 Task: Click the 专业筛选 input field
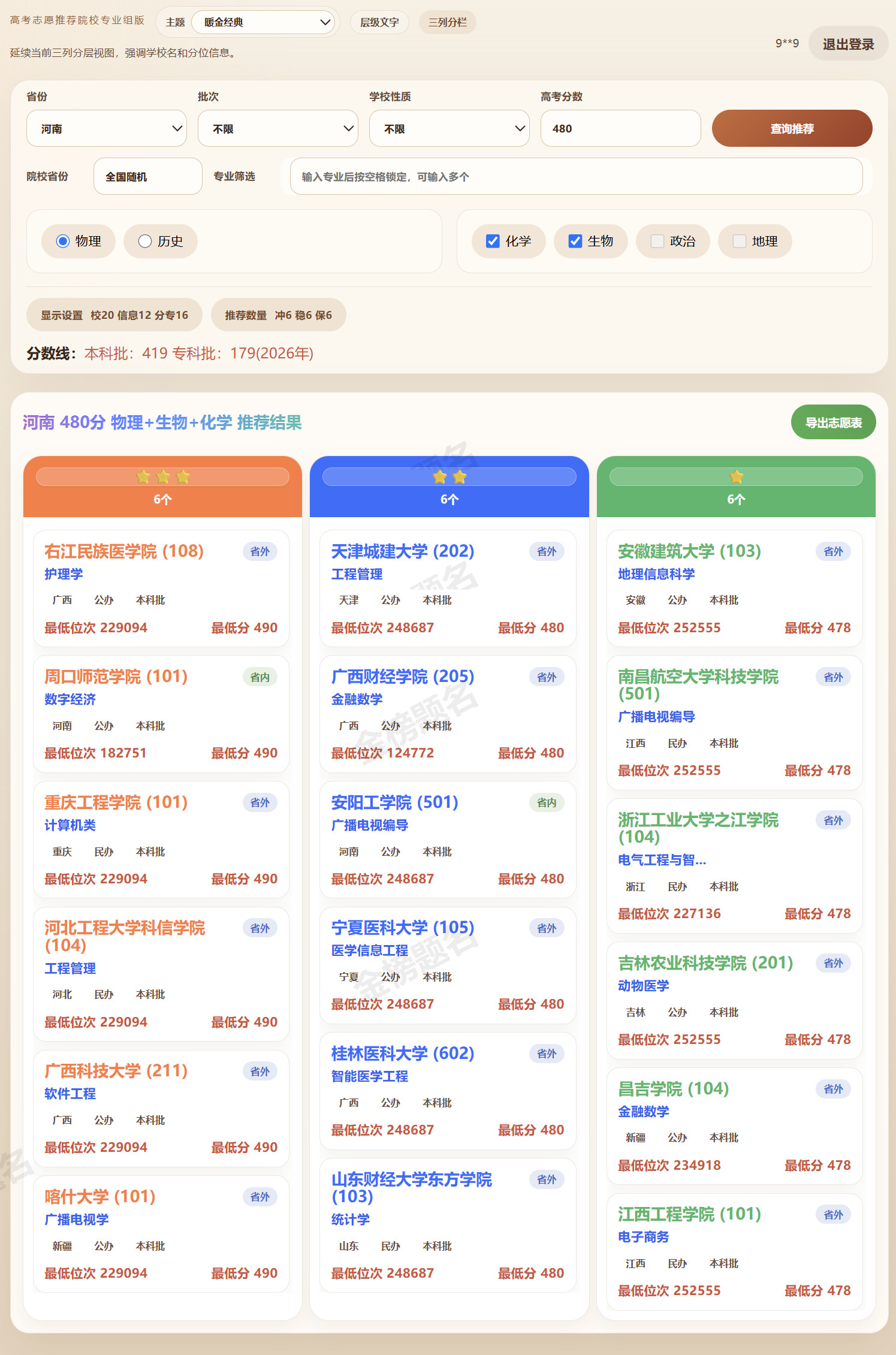tap(577, 176)
